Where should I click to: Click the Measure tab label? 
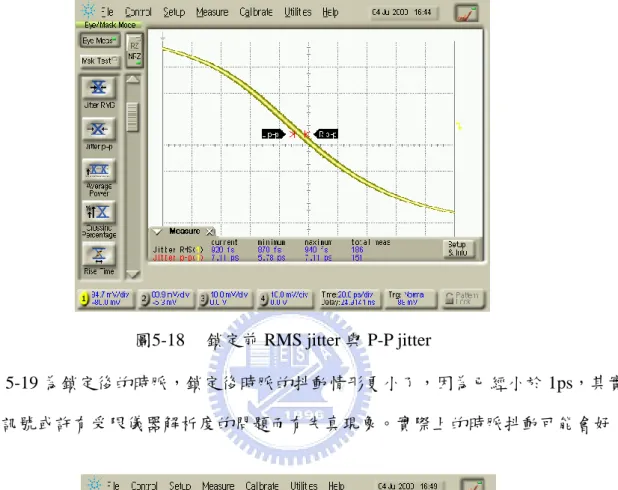point(184,231)
